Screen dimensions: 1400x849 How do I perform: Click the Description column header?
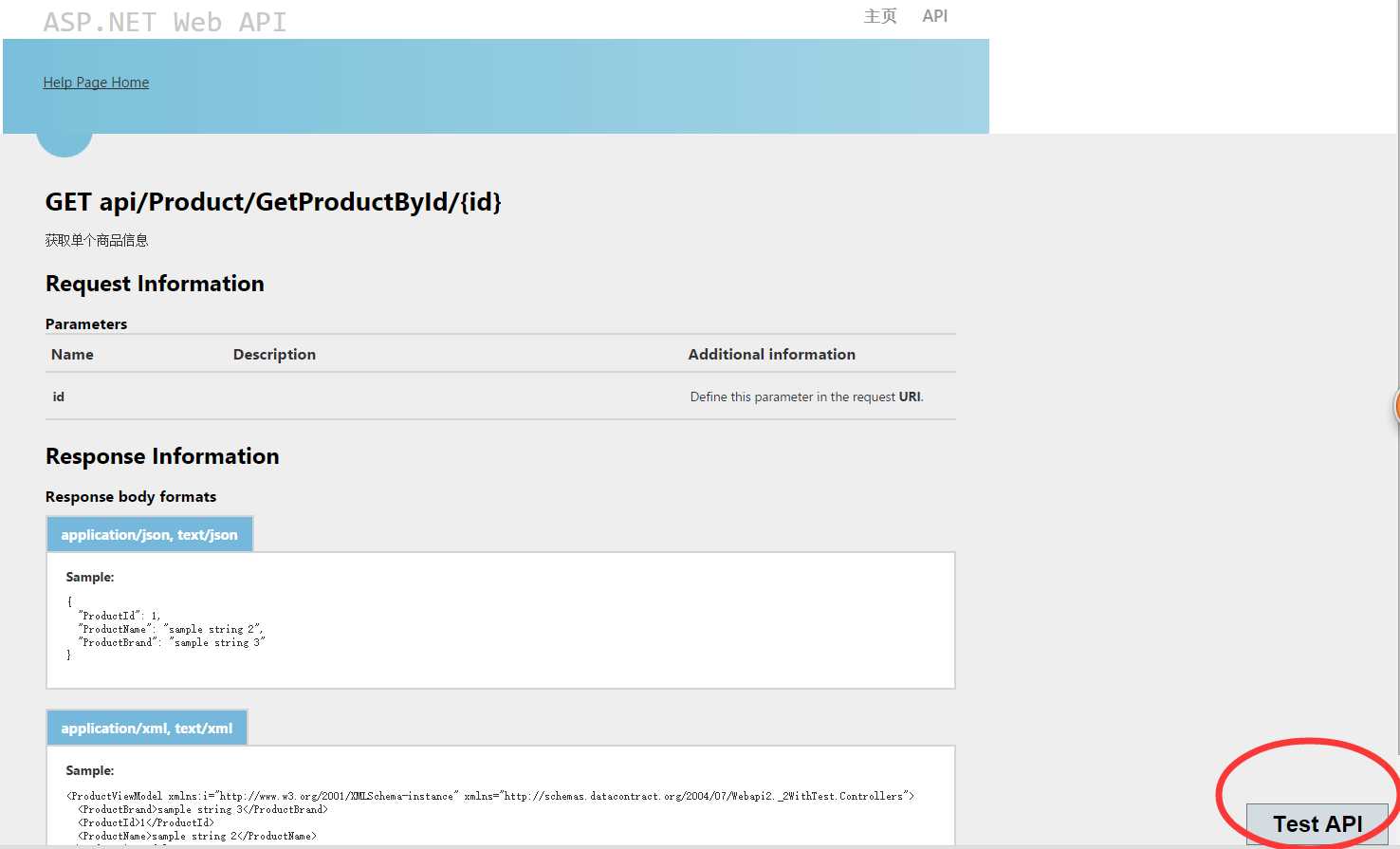tap(274, 354)
